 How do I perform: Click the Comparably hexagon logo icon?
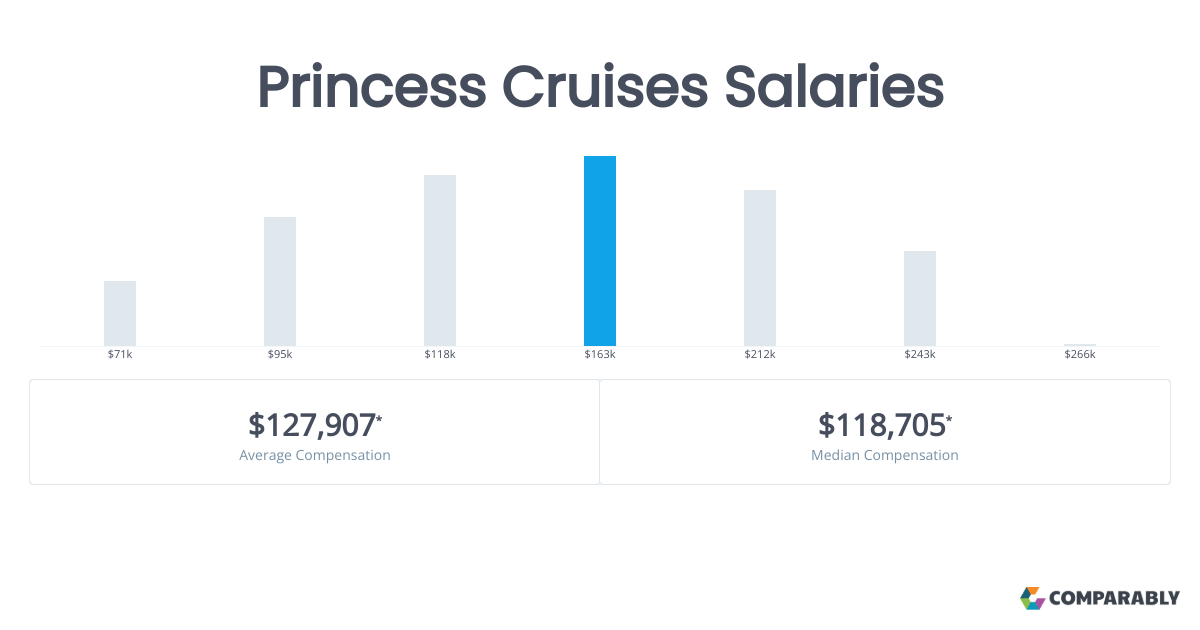coord(1032,598)
